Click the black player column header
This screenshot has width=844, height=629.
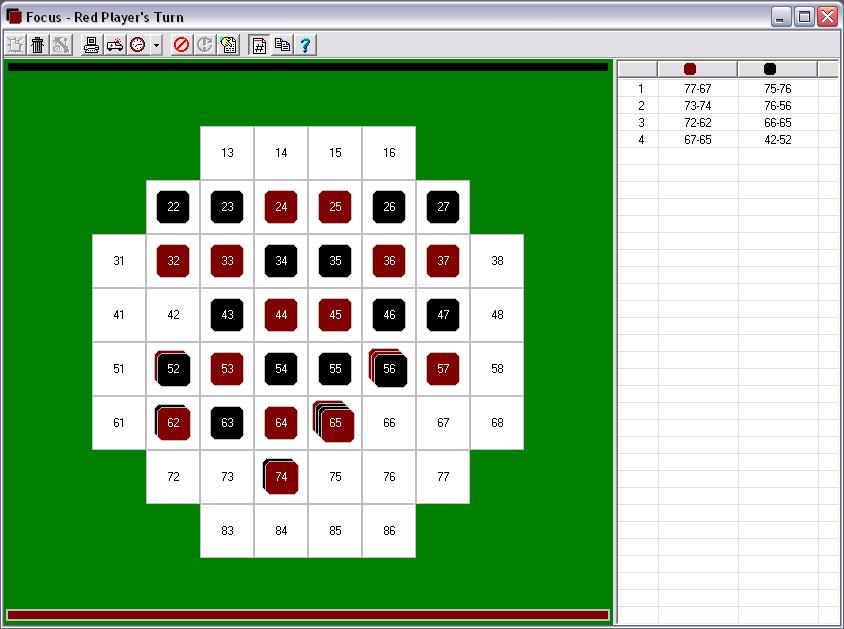point(778,69)
